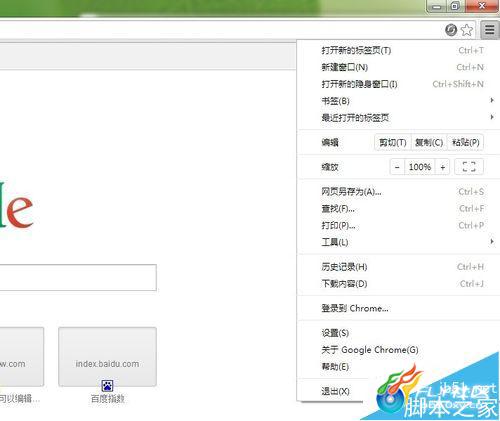The width and height of the screenshot is (500, 421).
Task: Increase zoom with the plus button
Action: pos(442,167)
